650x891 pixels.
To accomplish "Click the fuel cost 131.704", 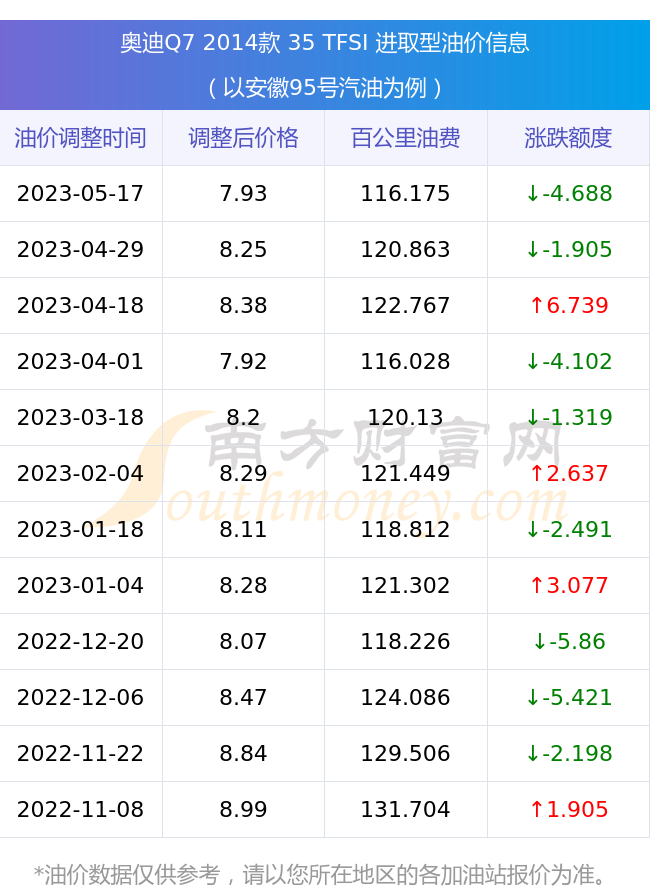I will 406,809.
